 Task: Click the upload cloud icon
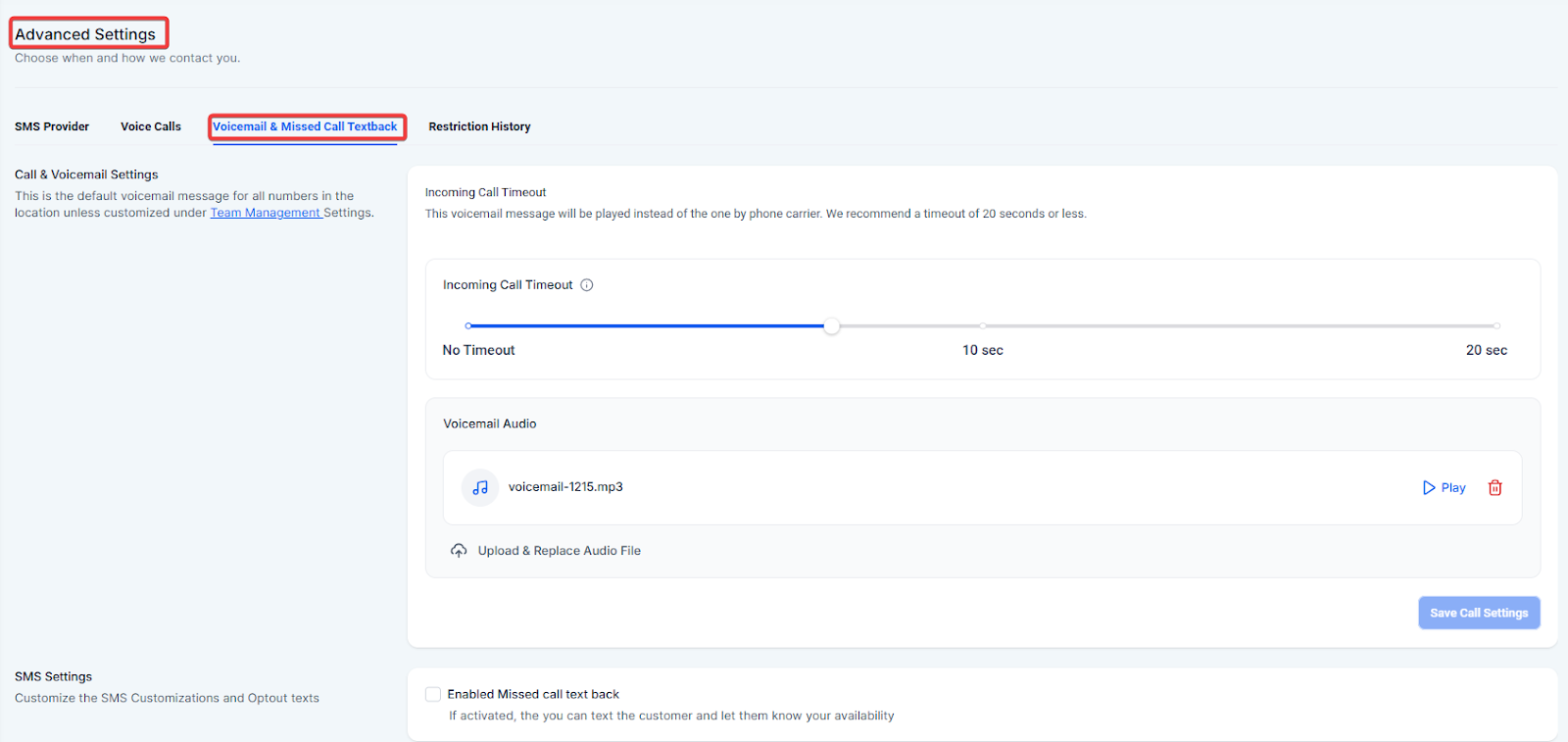(x=459, y=551)
